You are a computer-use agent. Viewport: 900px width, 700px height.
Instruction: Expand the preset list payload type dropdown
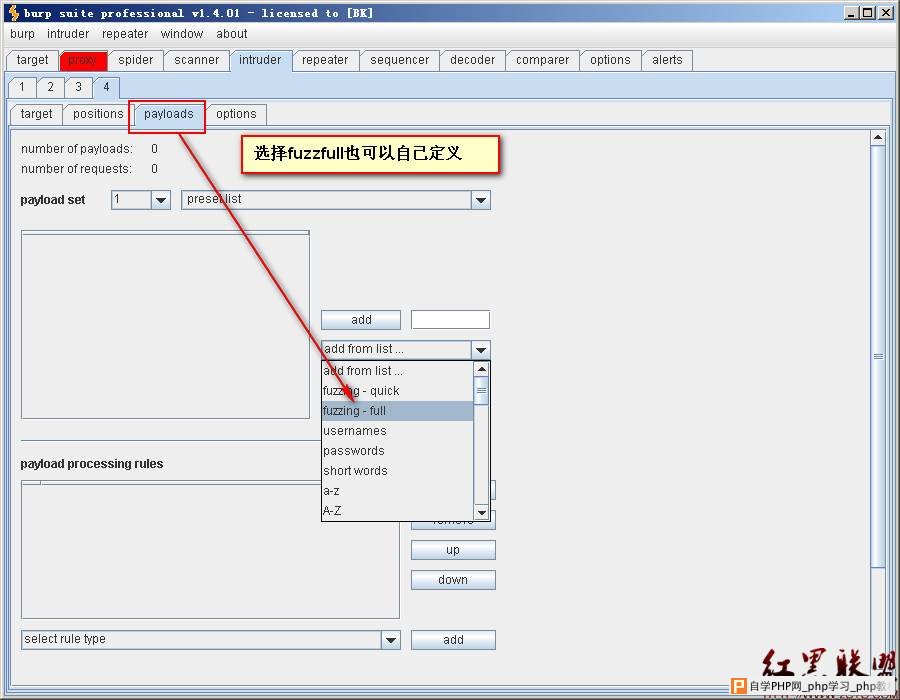(x=480, y=200)
